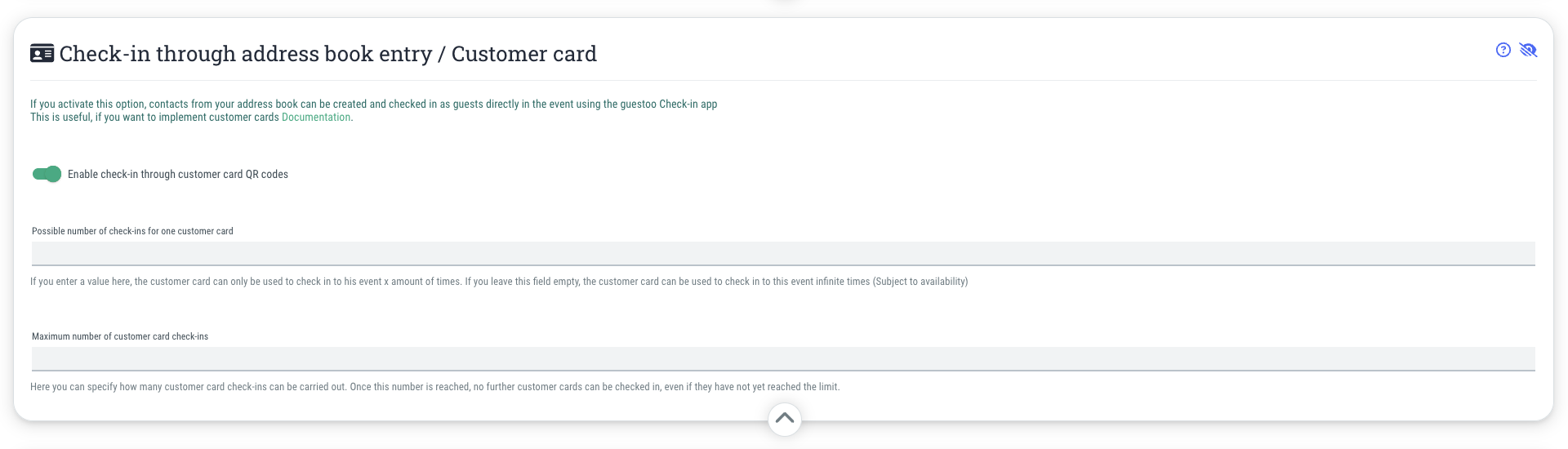Open the Documentation link
The height and width of the screenshot is (449, 1568).
pyautogui.click(x=315, y=118)
